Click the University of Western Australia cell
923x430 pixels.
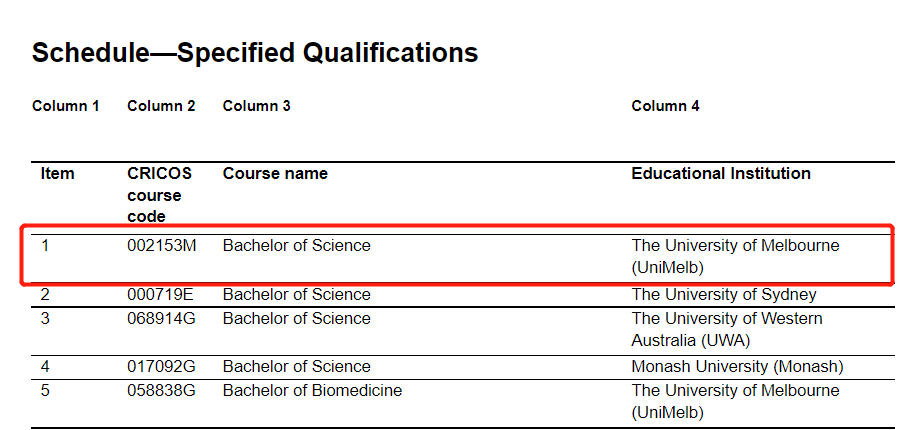(727, 329)
